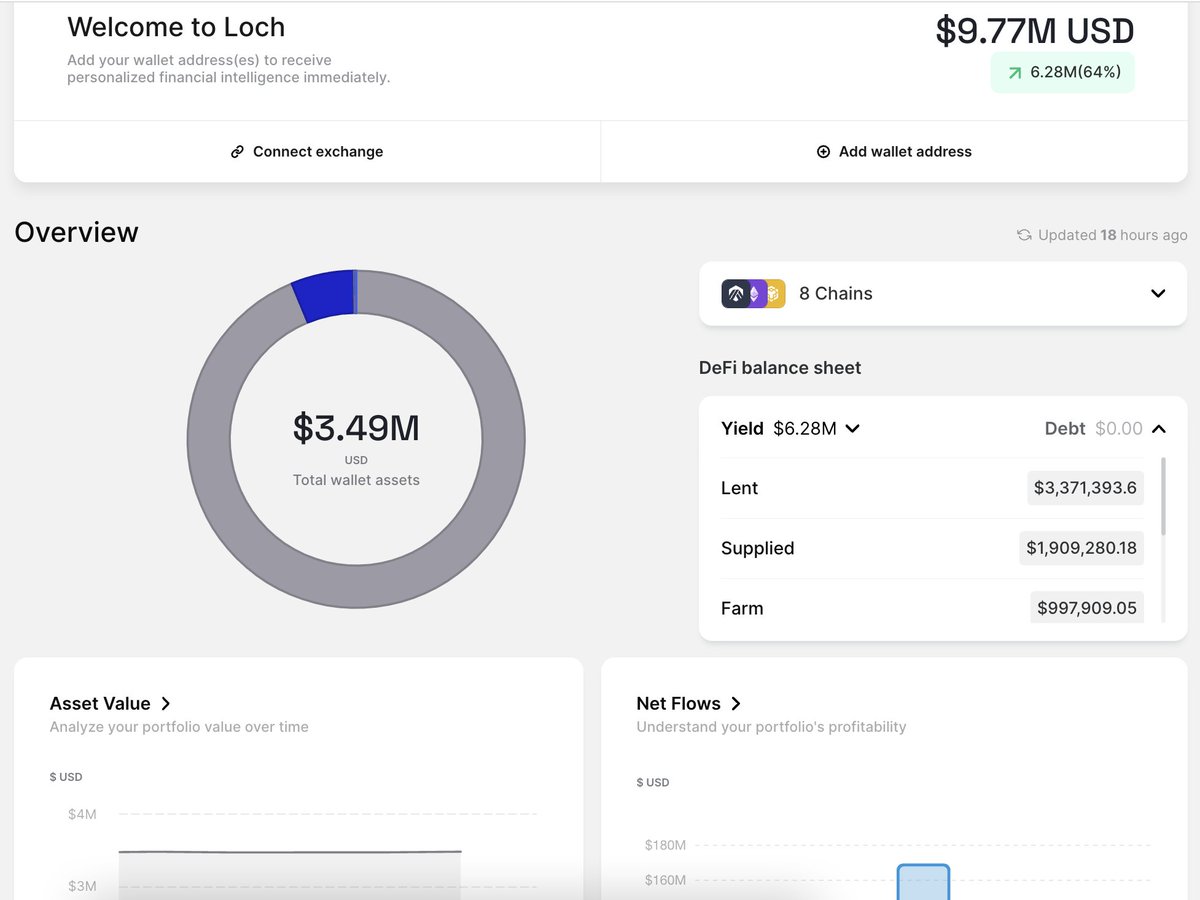Click the 6.28M(64%) change badge
Screen dimensions: 1200x900
tap(1063, 73)
